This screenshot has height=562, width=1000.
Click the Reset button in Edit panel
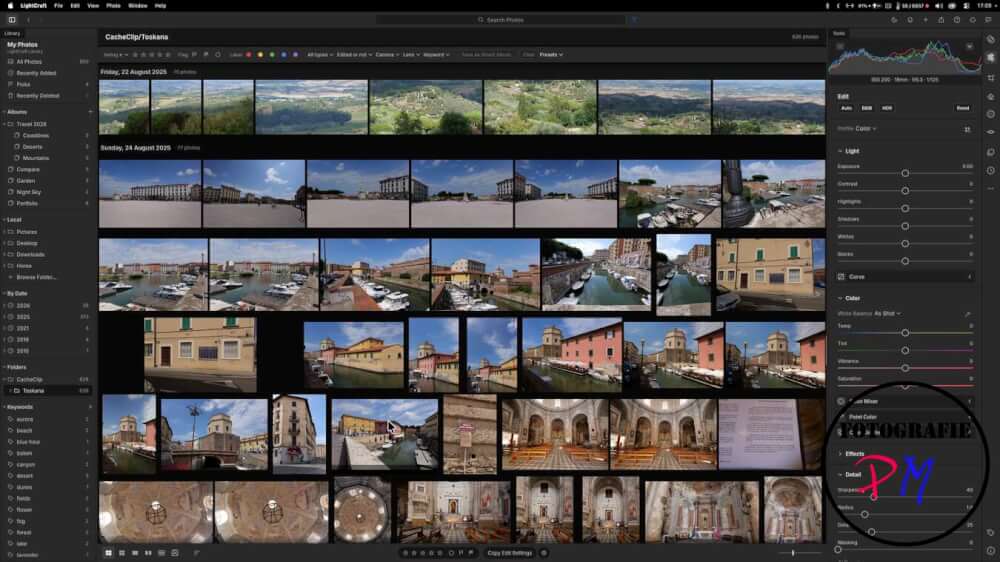point(963,108)
